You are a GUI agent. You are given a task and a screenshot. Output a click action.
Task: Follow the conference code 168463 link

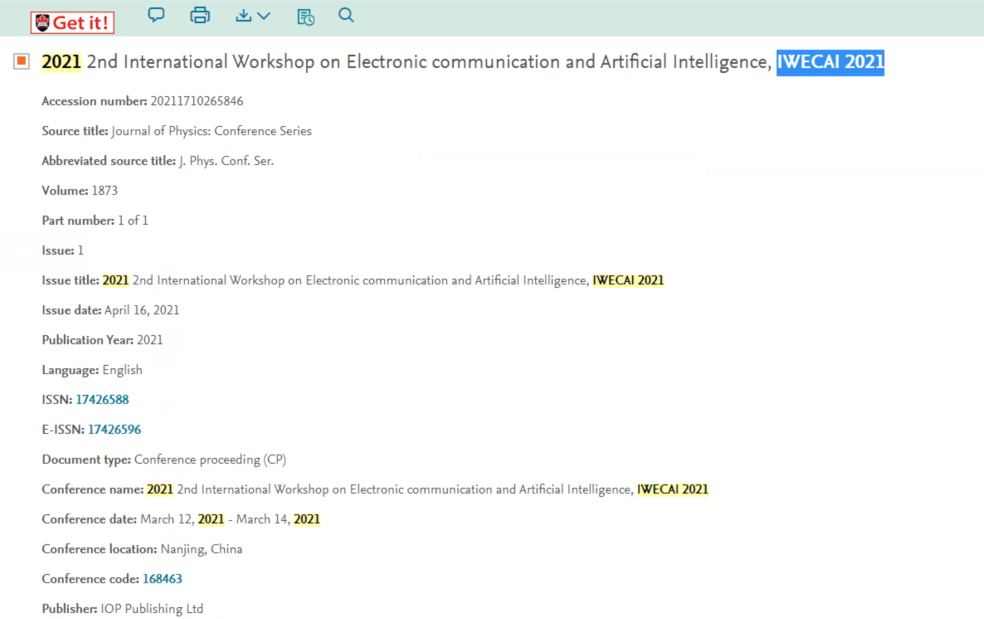coord(162,579)
